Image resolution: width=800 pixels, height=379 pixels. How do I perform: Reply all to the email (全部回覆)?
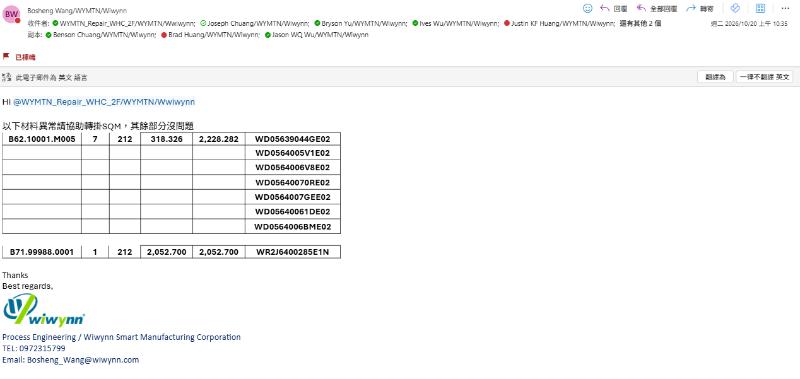tap(657, 9)
